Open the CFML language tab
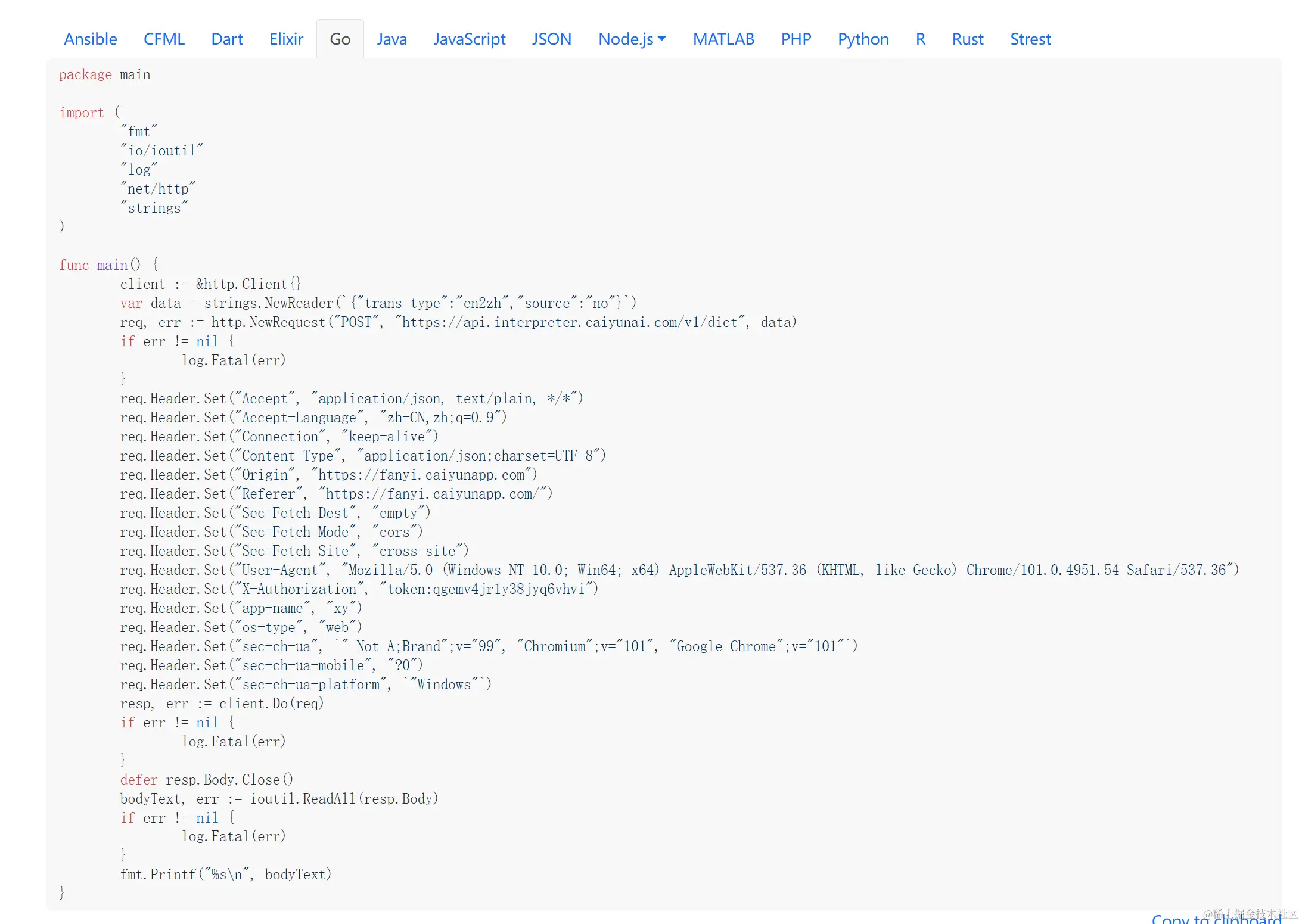 [164, 39]
